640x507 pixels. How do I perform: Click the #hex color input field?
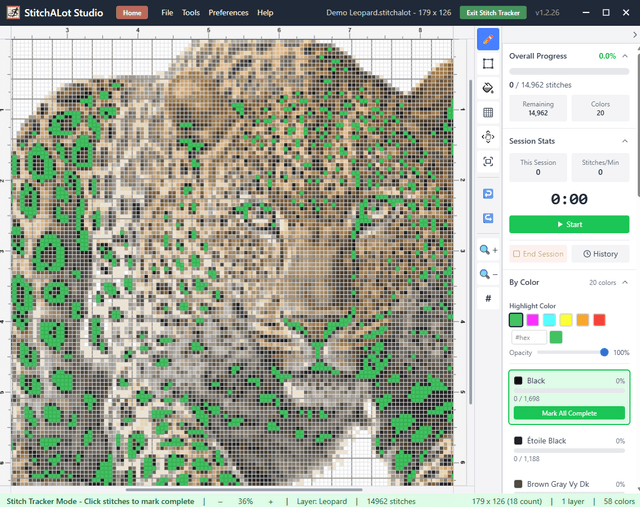click(x=529, y=337)
